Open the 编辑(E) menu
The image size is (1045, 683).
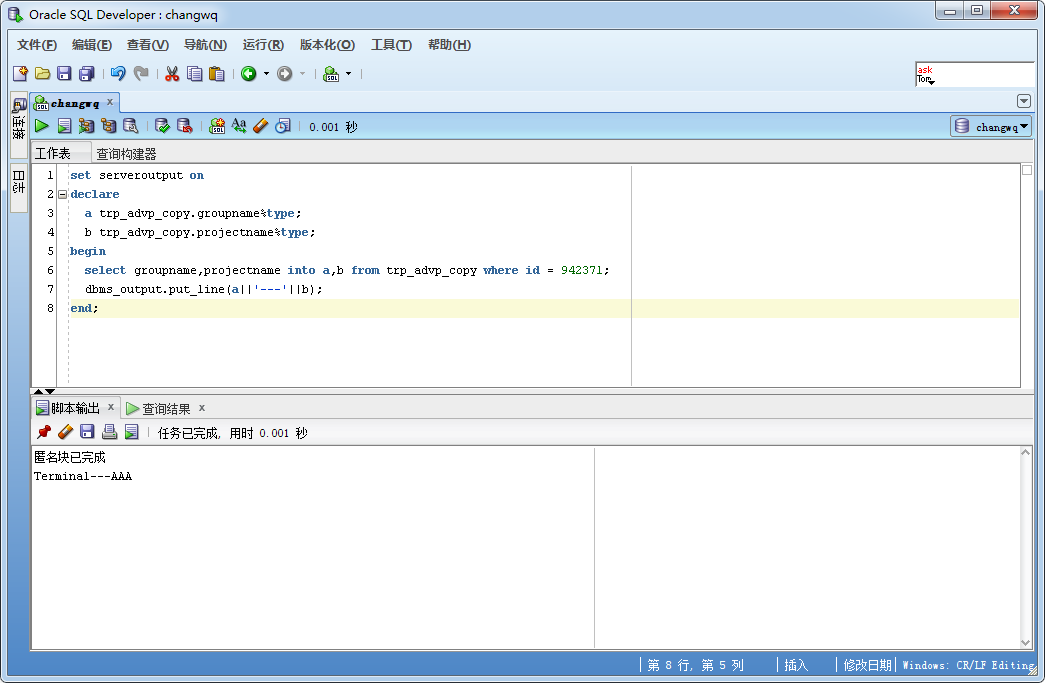92,45
